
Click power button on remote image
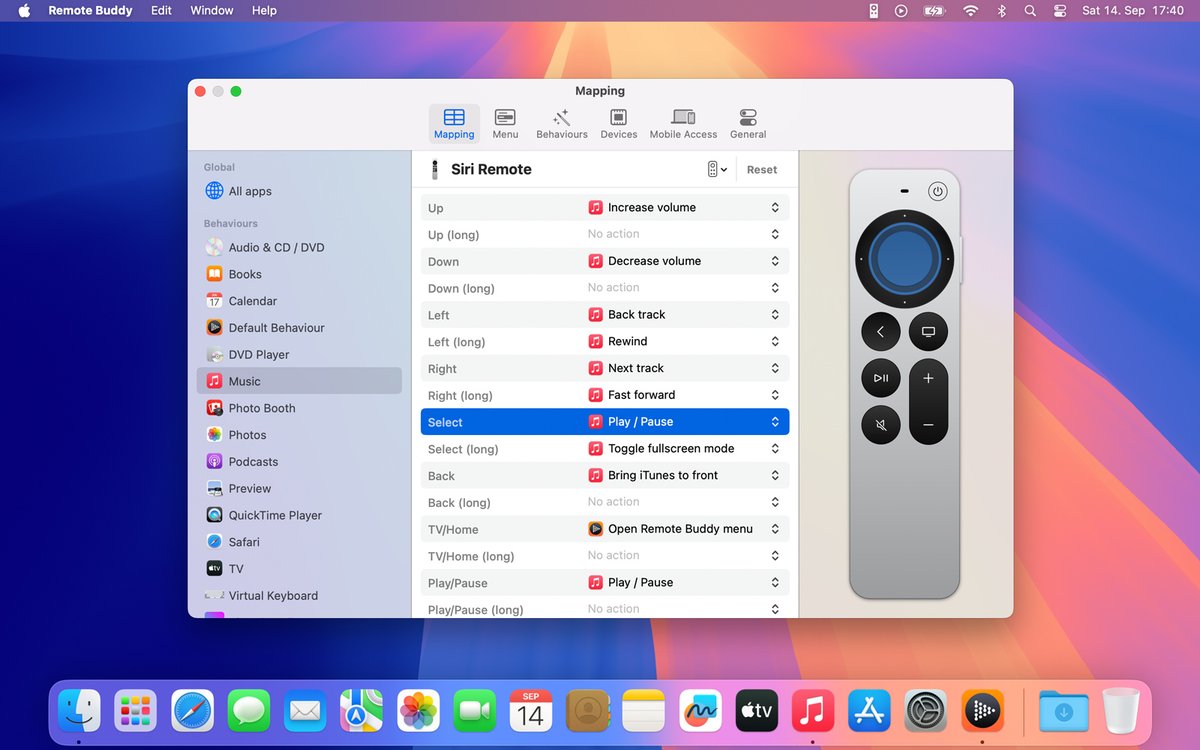pos(937,191)
